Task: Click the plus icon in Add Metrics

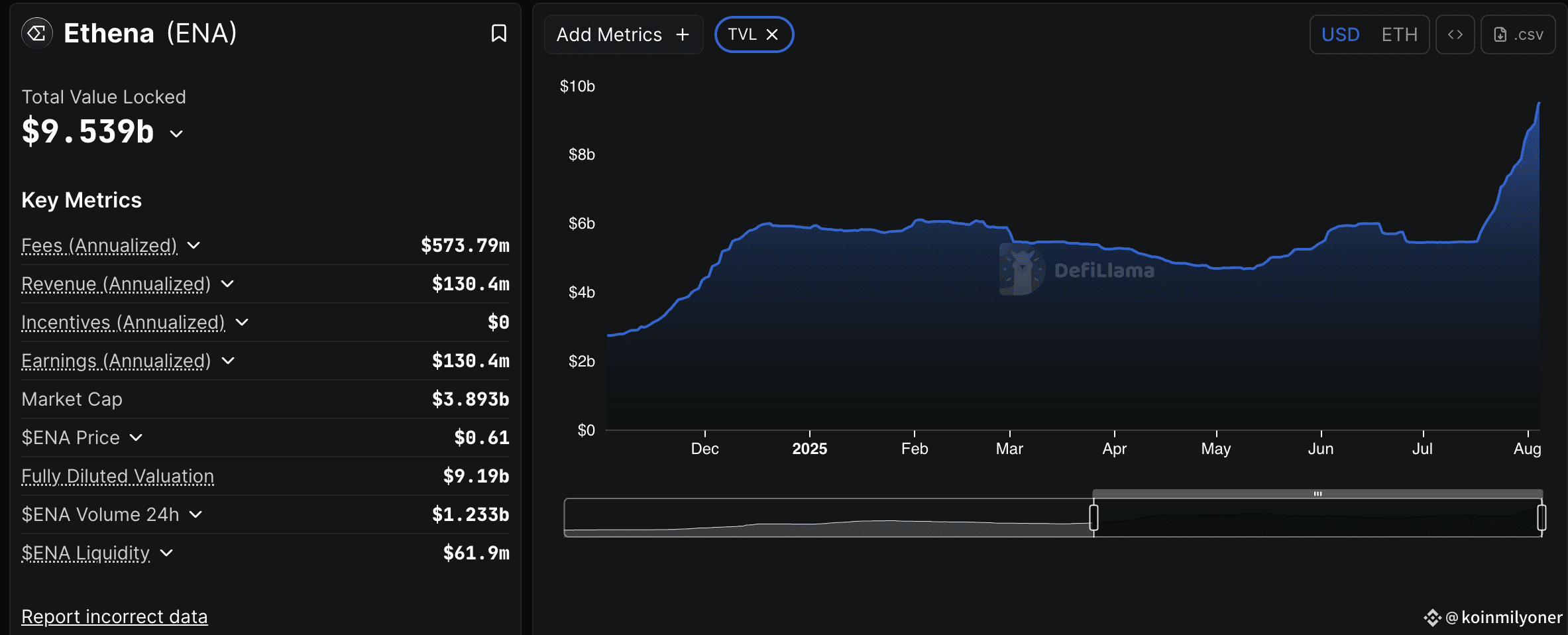Action: point(683,34)
